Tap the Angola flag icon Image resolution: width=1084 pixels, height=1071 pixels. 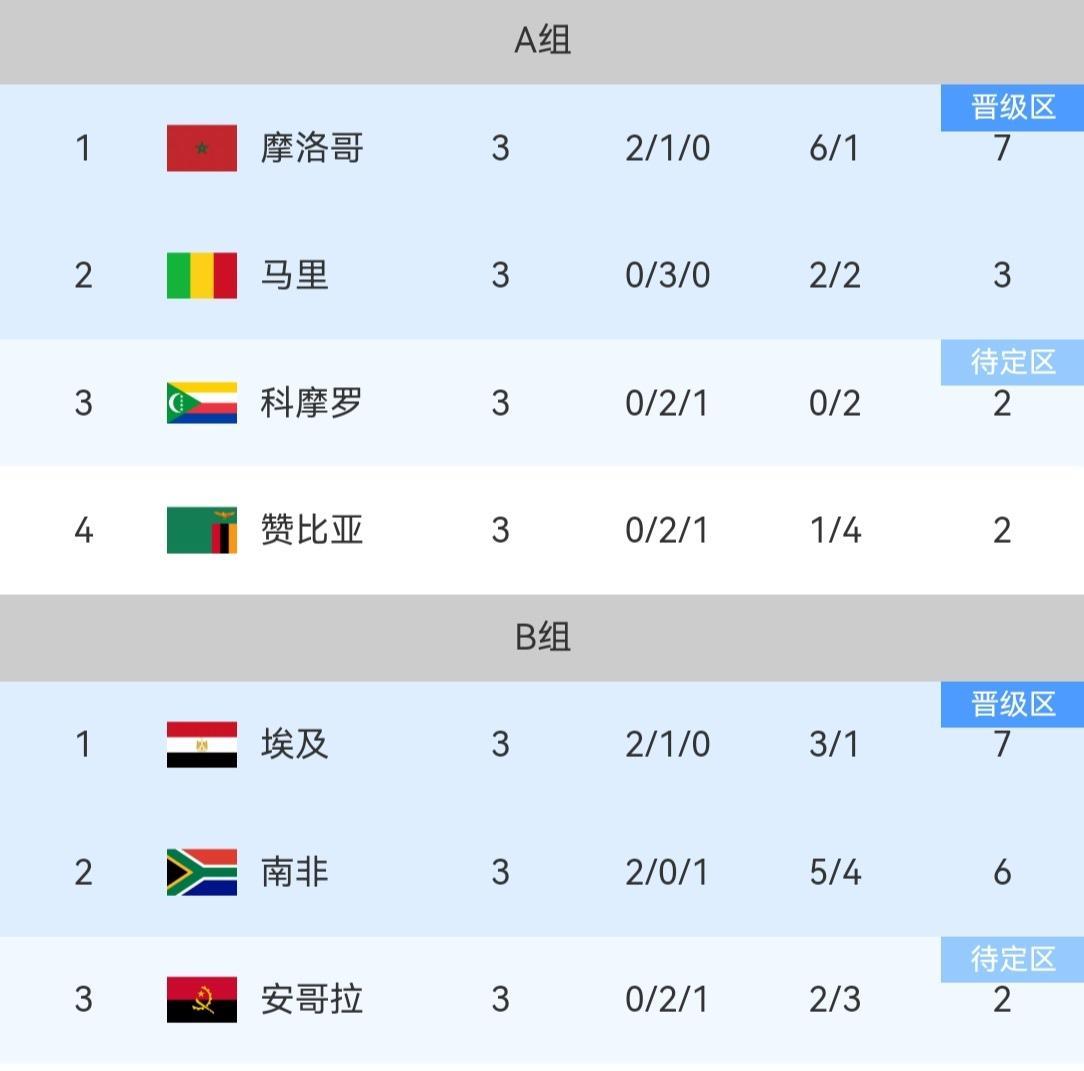pyautogui.click(x=202, y=999)
